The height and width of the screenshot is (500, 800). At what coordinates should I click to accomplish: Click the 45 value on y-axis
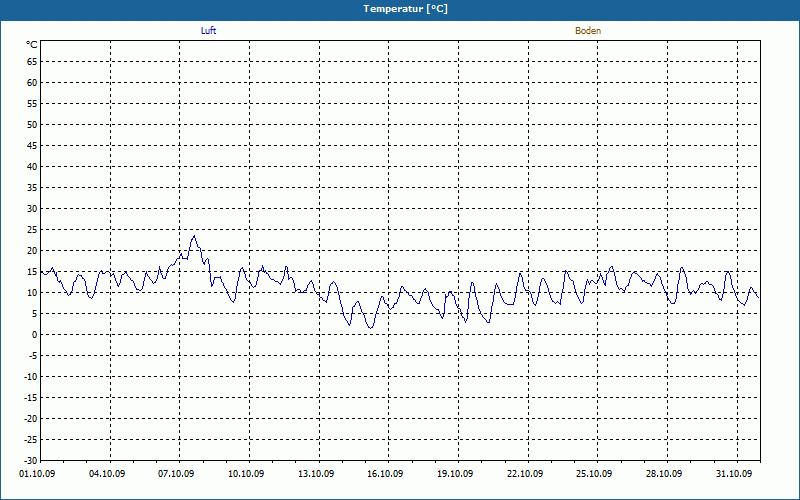click(32, 146)
